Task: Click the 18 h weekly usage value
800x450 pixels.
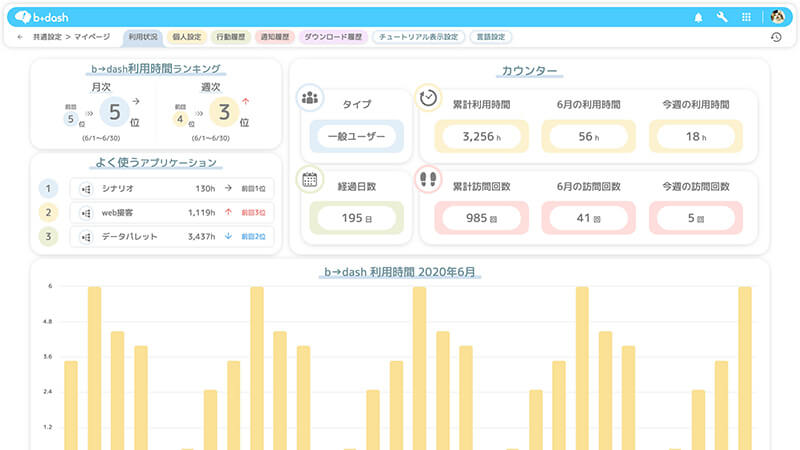Action: 695,136
